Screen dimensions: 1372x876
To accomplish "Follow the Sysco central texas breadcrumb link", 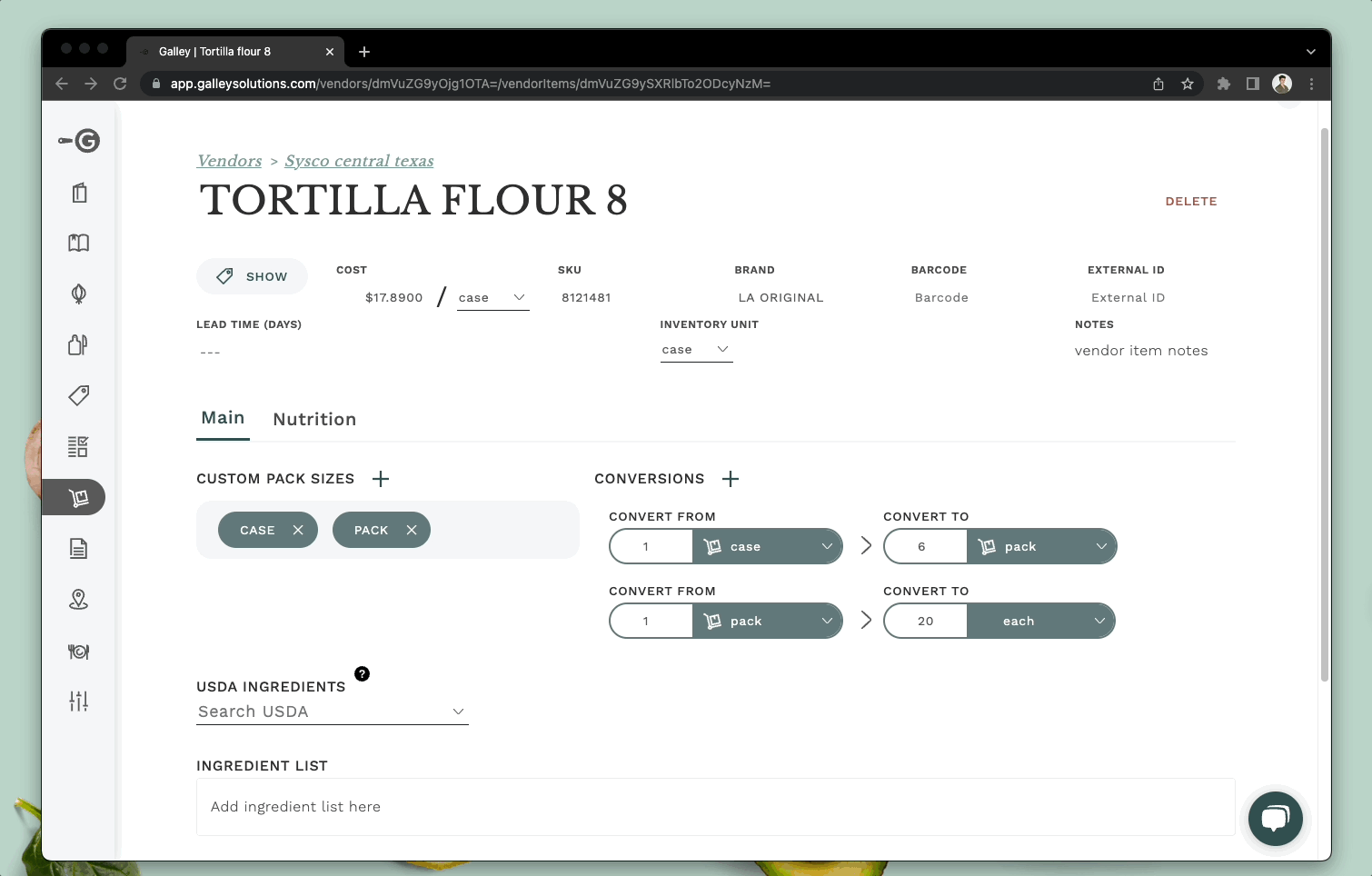I will point(359,161).
